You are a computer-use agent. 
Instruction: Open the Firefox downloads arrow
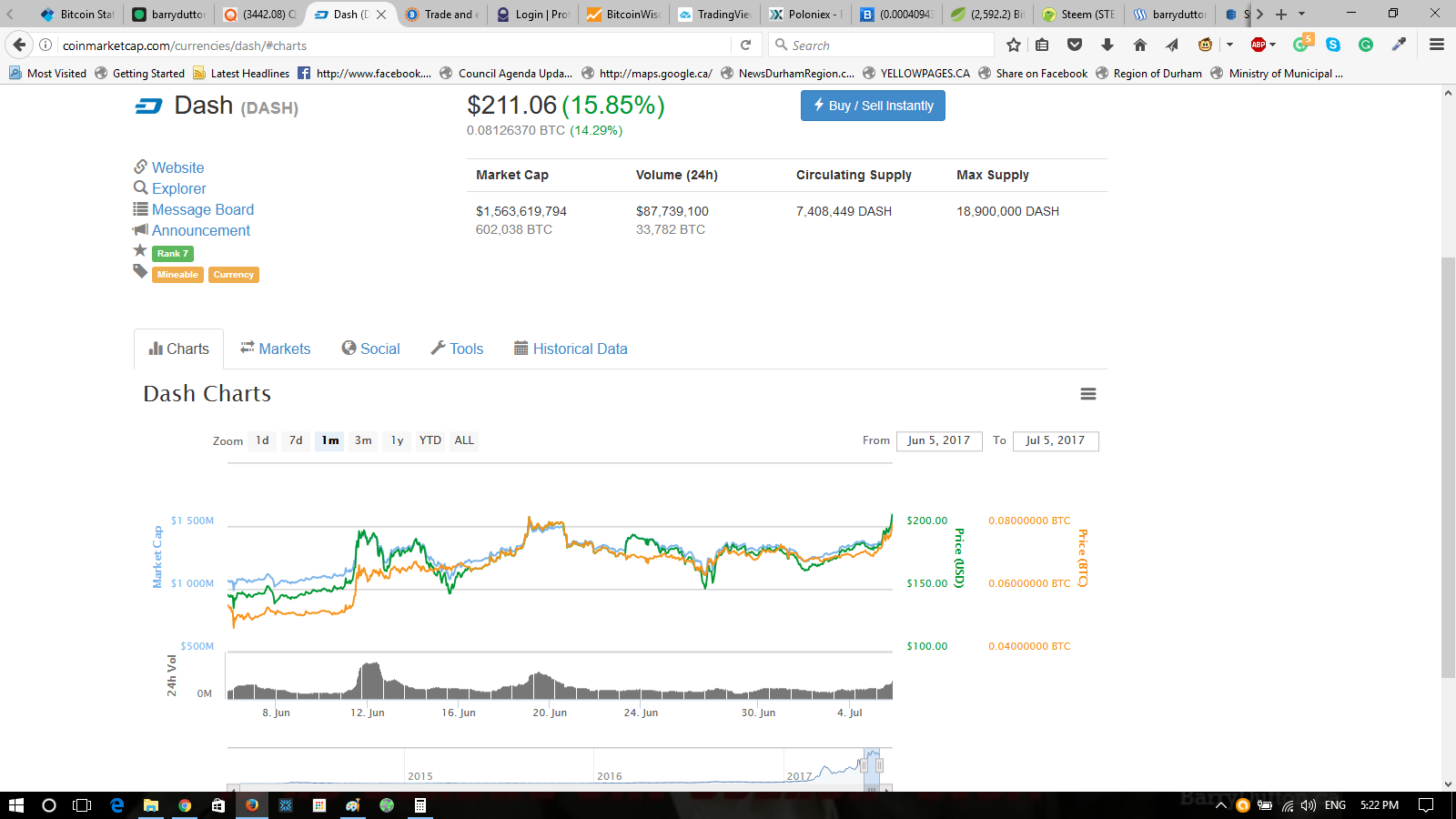pos(1107,45)
